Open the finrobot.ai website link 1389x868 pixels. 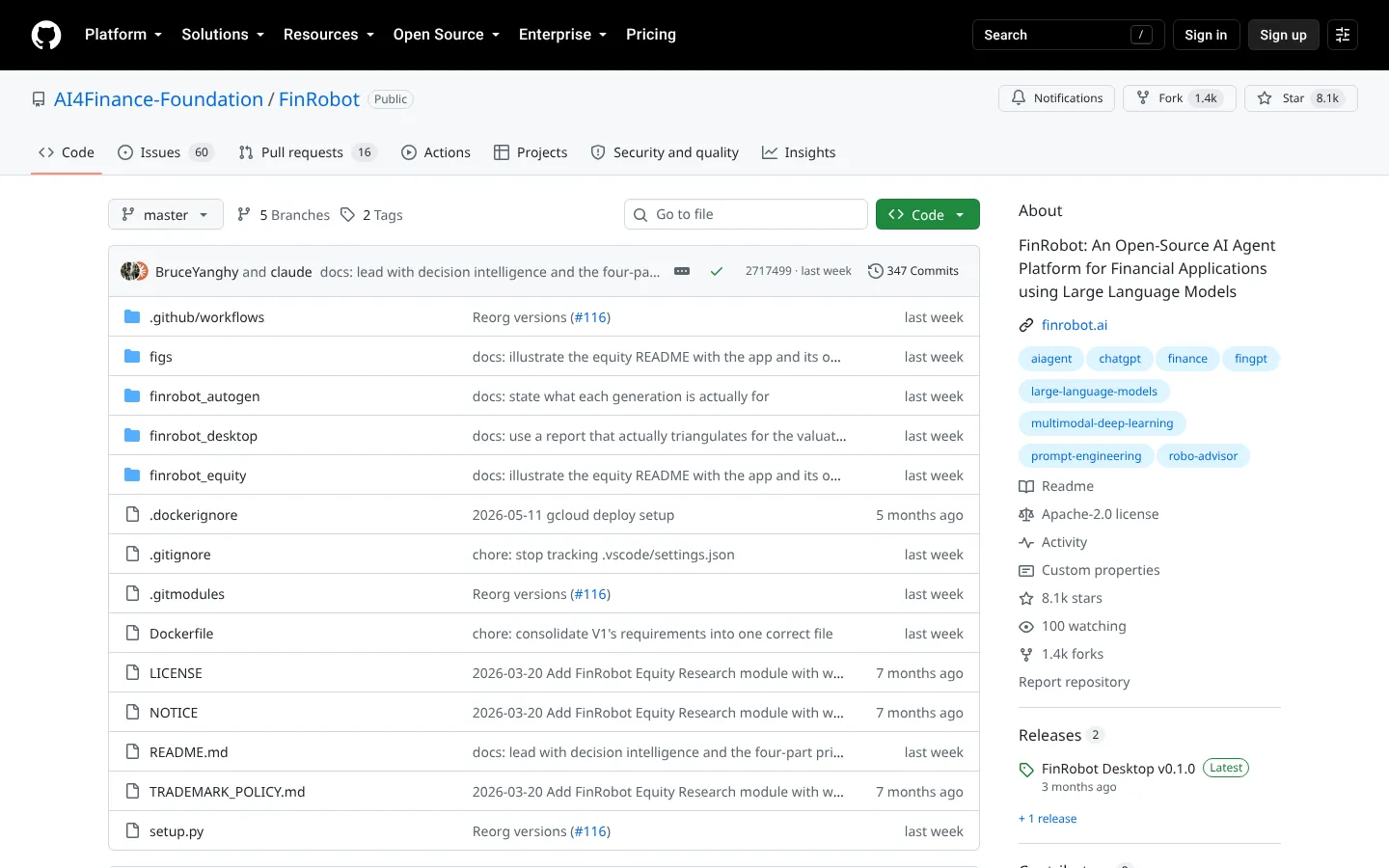tap(1075, 325)
